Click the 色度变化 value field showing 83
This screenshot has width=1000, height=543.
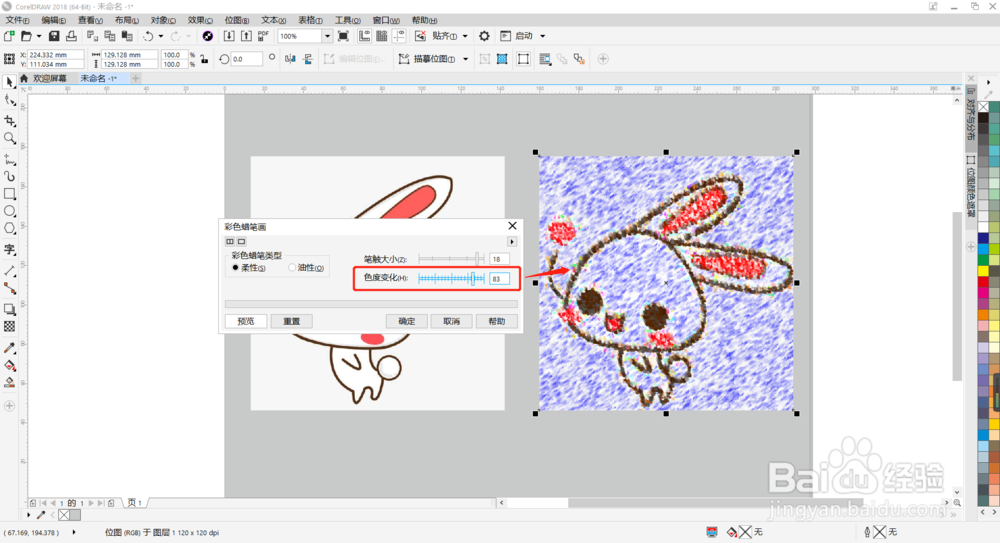click(x=499, y=279)
